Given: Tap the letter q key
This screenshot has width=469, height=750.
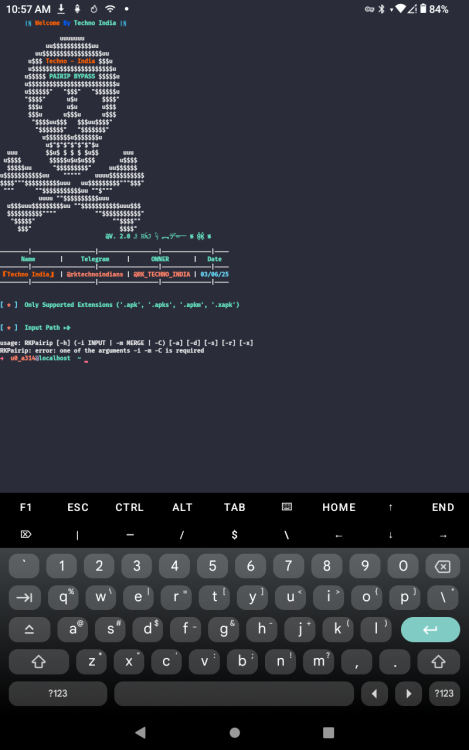Looking at the screenshot, I should point(63,597).
